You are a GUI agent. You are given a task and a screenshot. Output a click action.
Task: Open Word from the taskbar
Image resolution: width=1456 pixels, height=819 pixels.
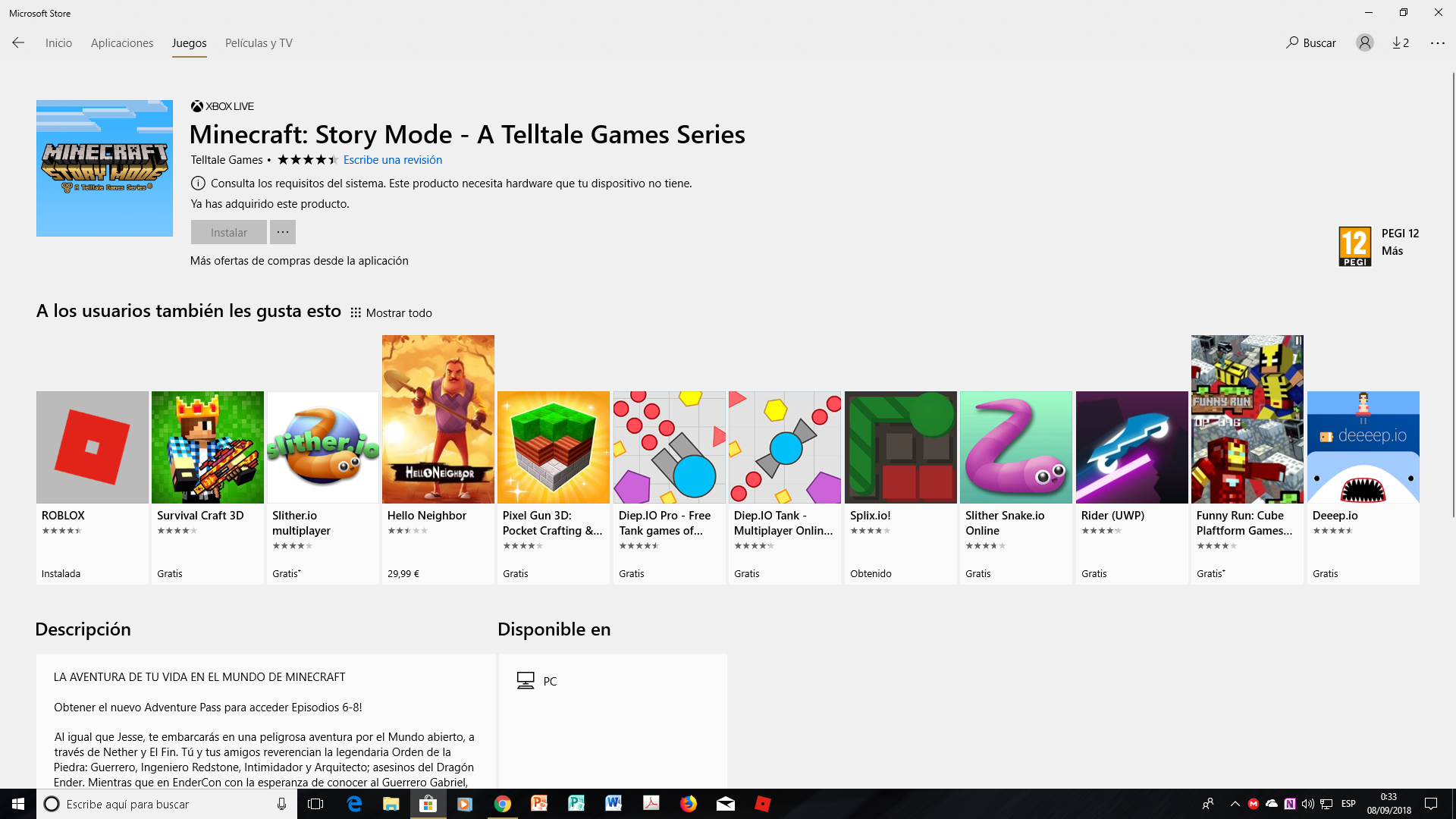click(x=613, y=804)
